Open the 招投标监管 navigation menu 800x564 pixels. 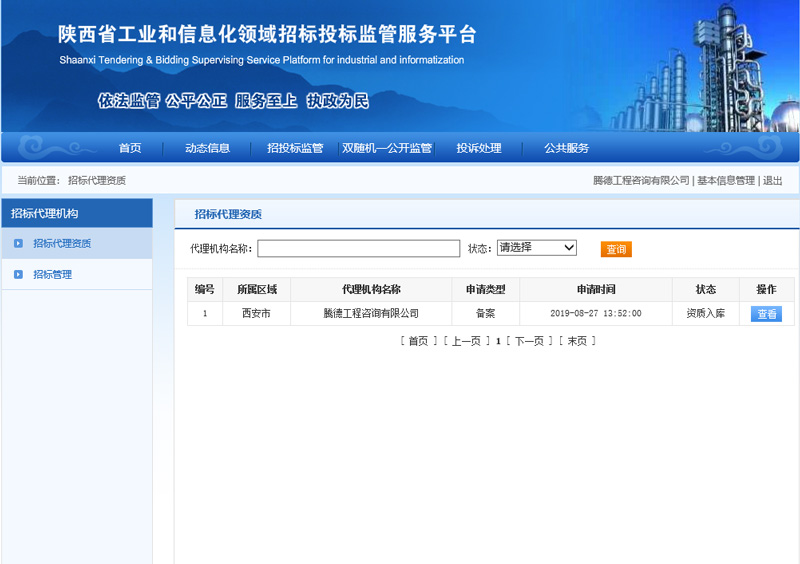[295, 148]
